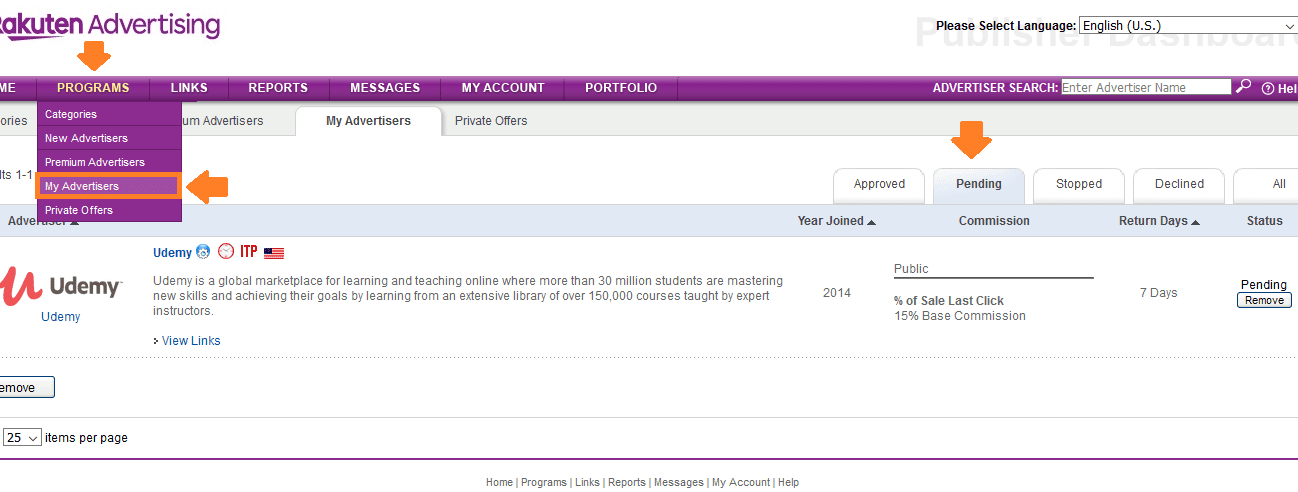
Task: Open the LINKS menu
Action: (x=189, y=88)
